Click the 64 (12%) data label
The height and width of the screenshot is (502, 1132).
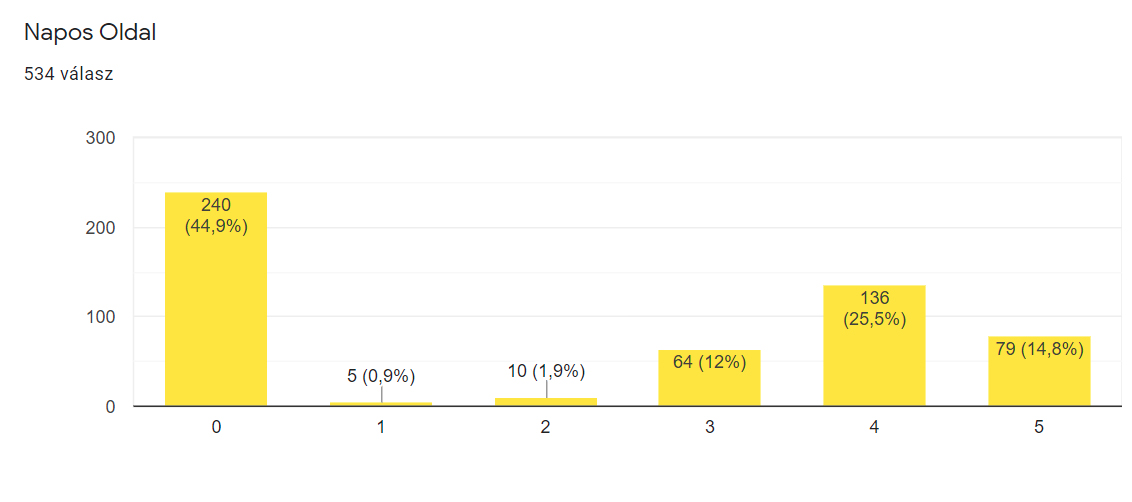click(x=710, y=363)
